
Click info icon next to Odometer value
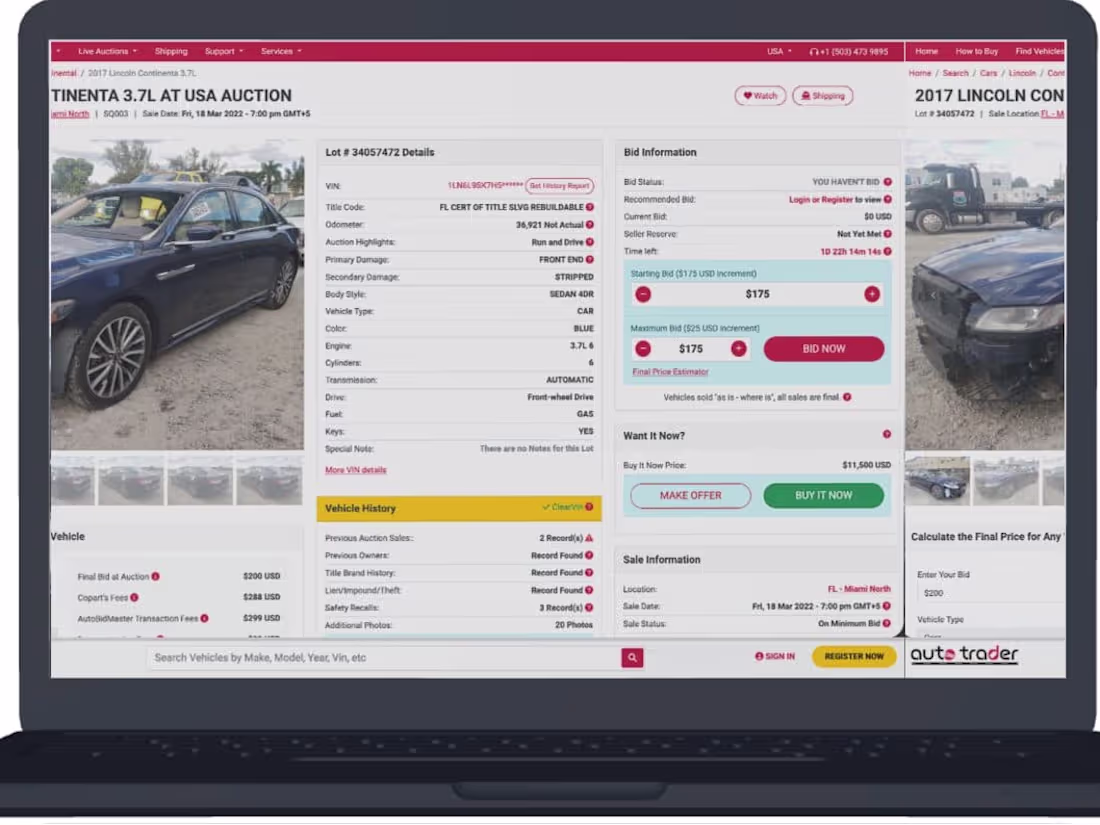point(590,224)
